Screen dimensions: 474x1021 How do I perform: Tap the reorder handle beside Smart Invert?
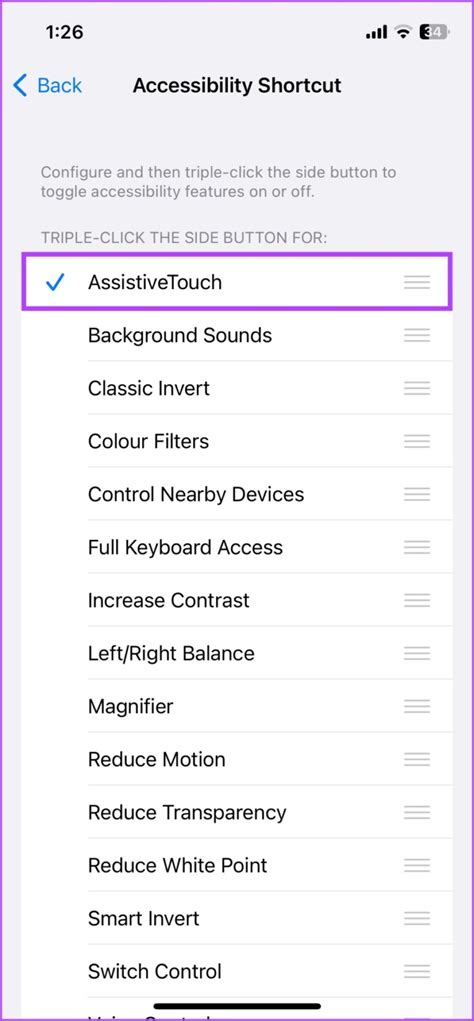[417, 919]
